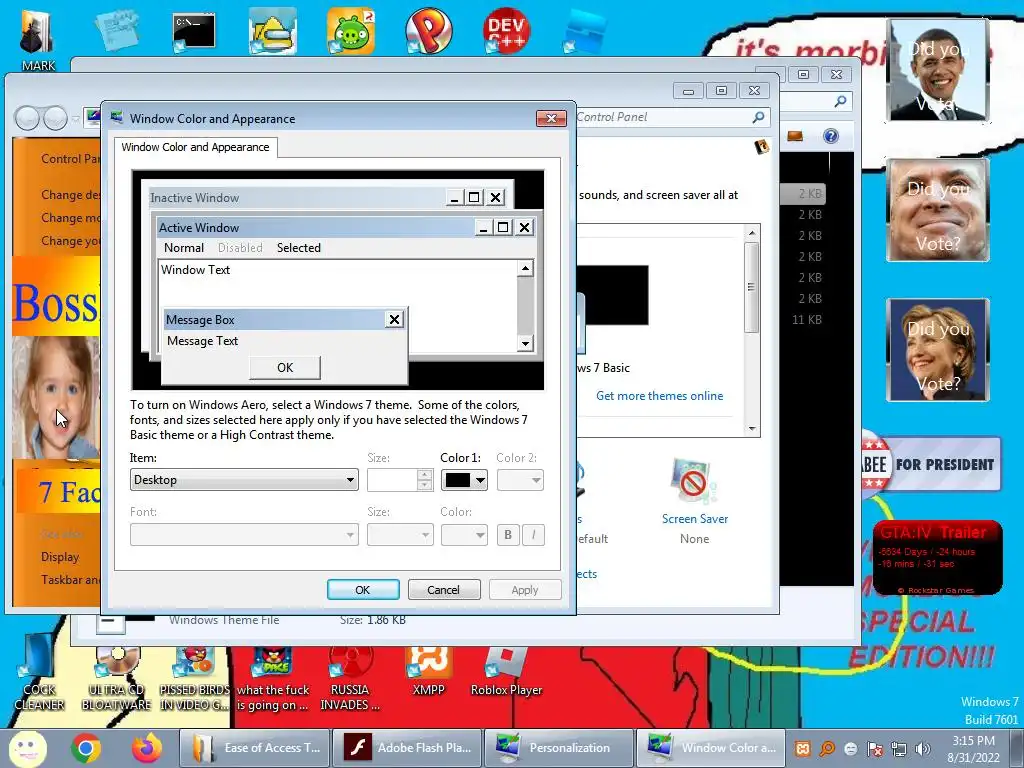The width and height of the screenshot is (1024, 768).
Task: Open the MARK desktop icon
Action: 37,39
